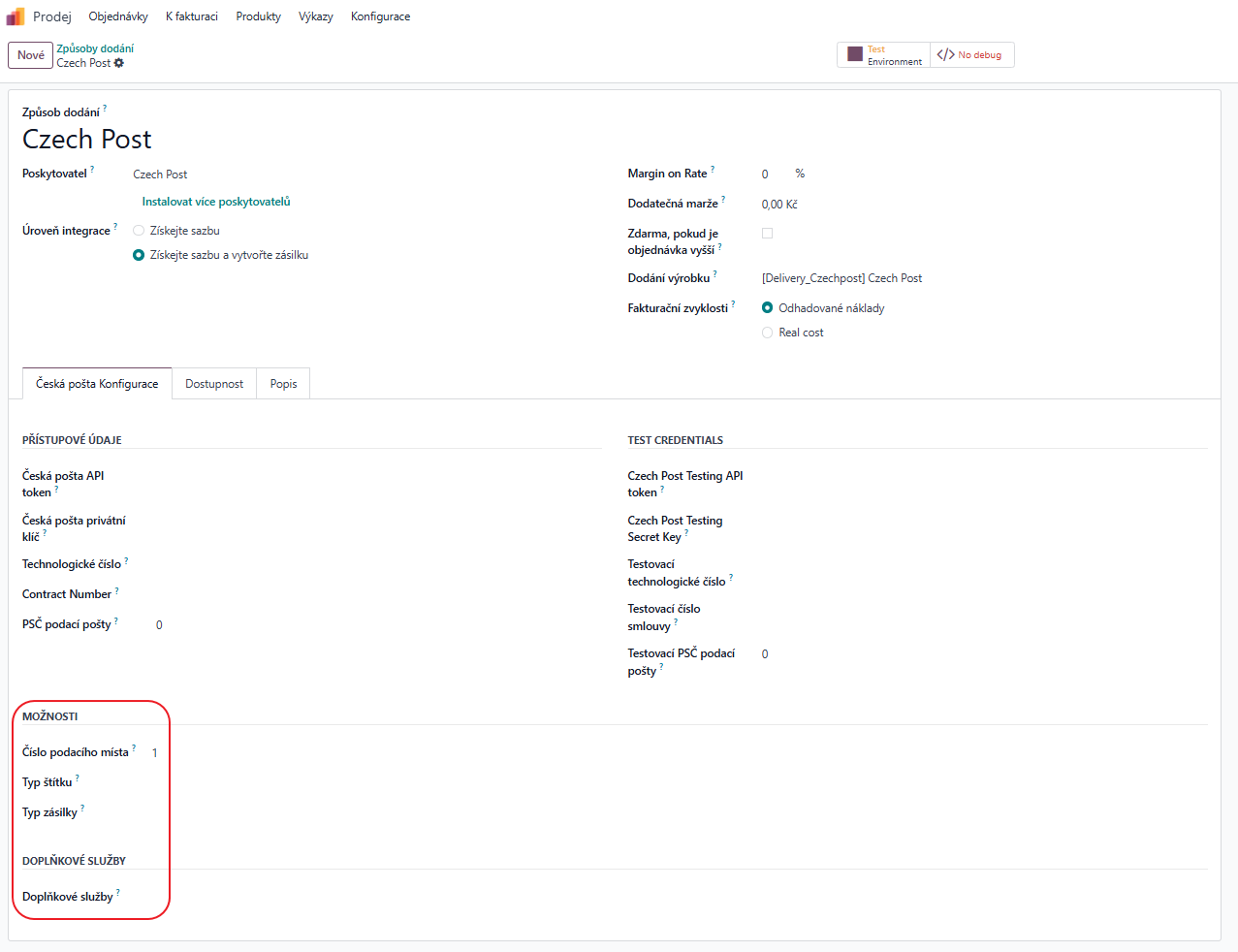This screenshot has height=952, width=1238.
Task: Open the Typ zásilky dropdown field
Action: tap(377, 812)
